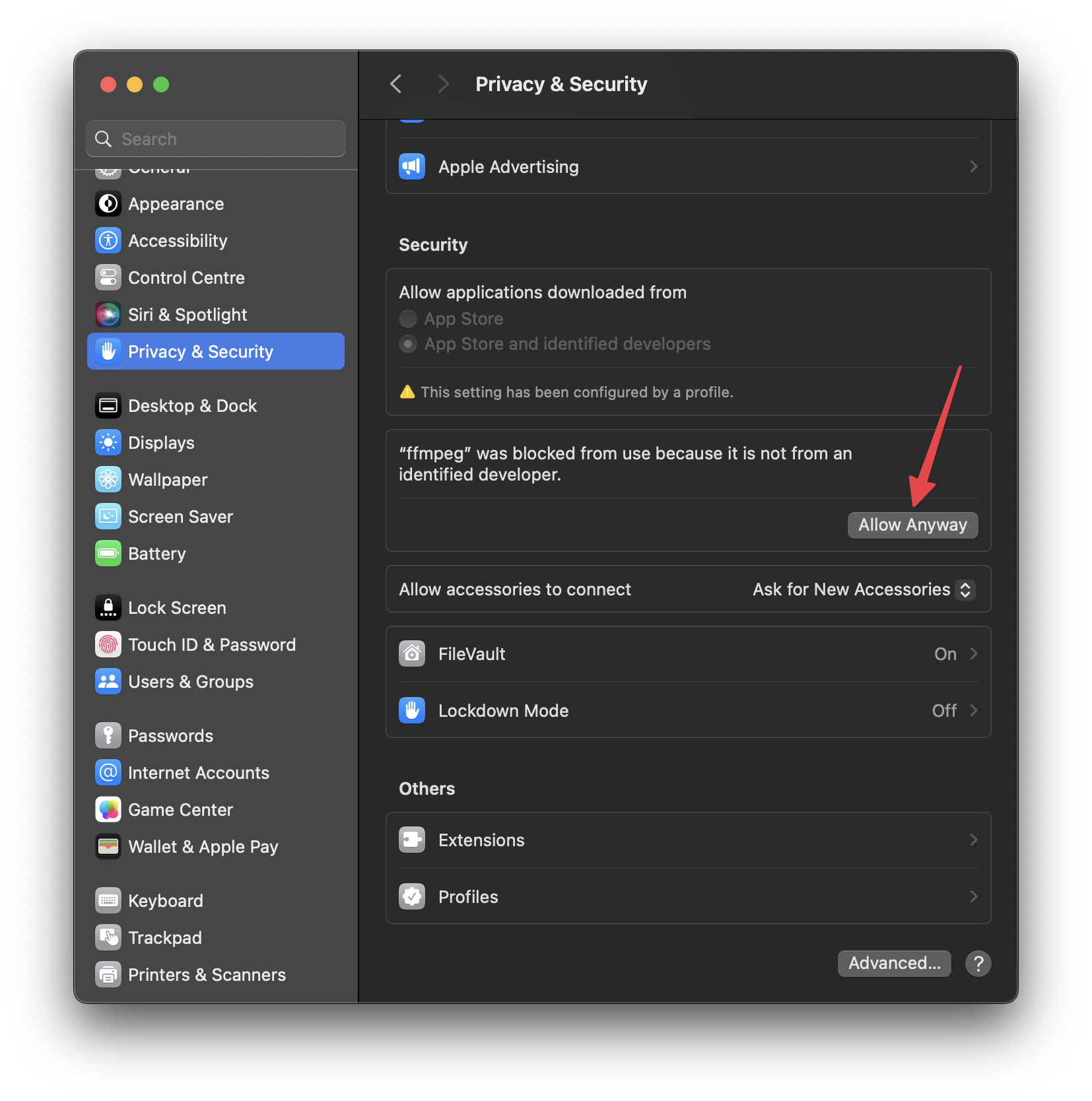Screen dimensions: 1092x1101
Task: Click the Extensions puzzle icon
Action: click(x=412, y=840)
